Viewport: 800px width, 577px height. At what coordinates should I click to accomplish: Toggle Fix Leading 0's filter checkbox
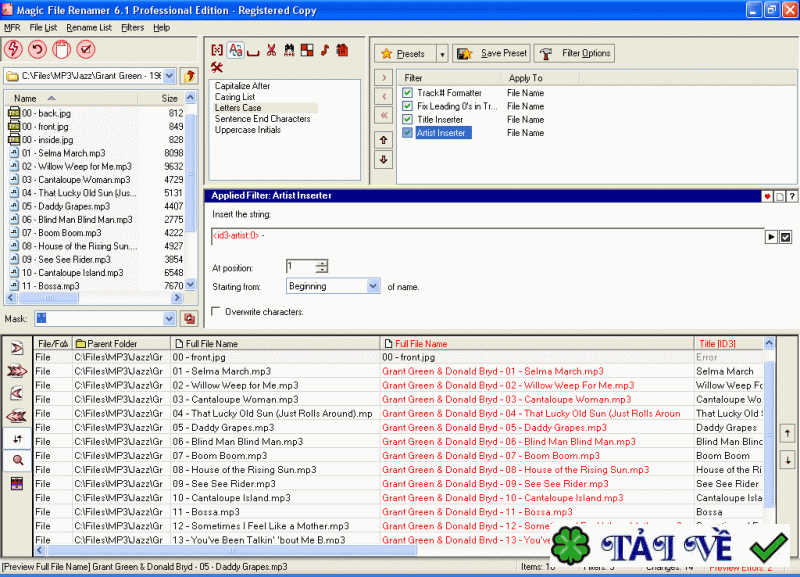[x=407, y=106]
